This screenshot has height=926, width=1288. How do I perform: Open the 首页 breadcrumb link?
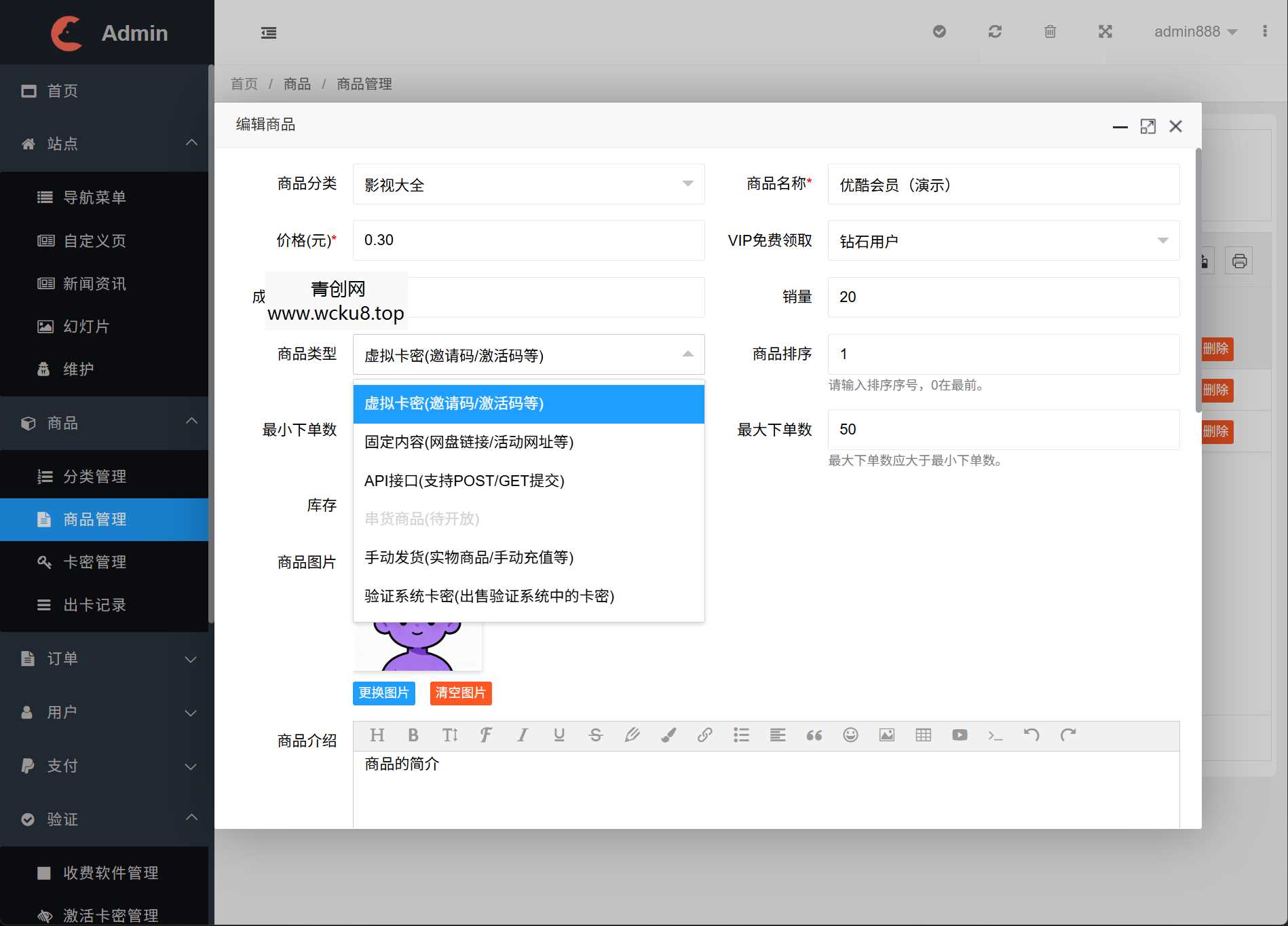(244, 84)
